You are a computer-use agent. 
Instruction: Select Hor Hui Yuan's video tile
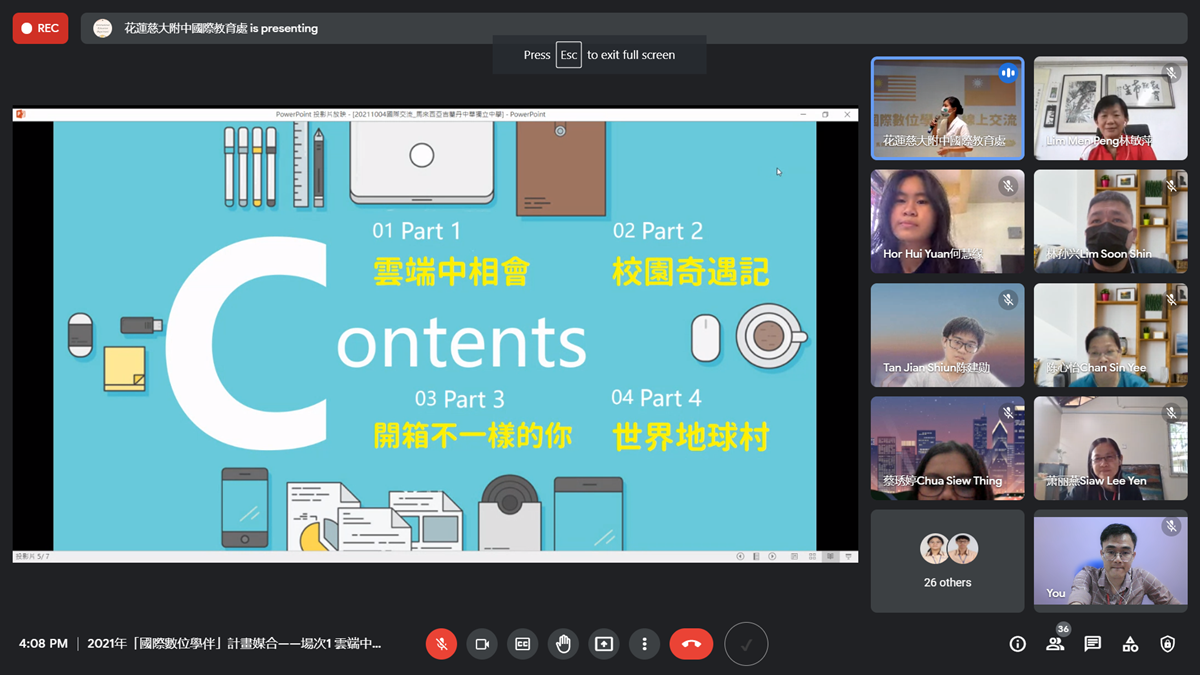(x=947, y=221)
